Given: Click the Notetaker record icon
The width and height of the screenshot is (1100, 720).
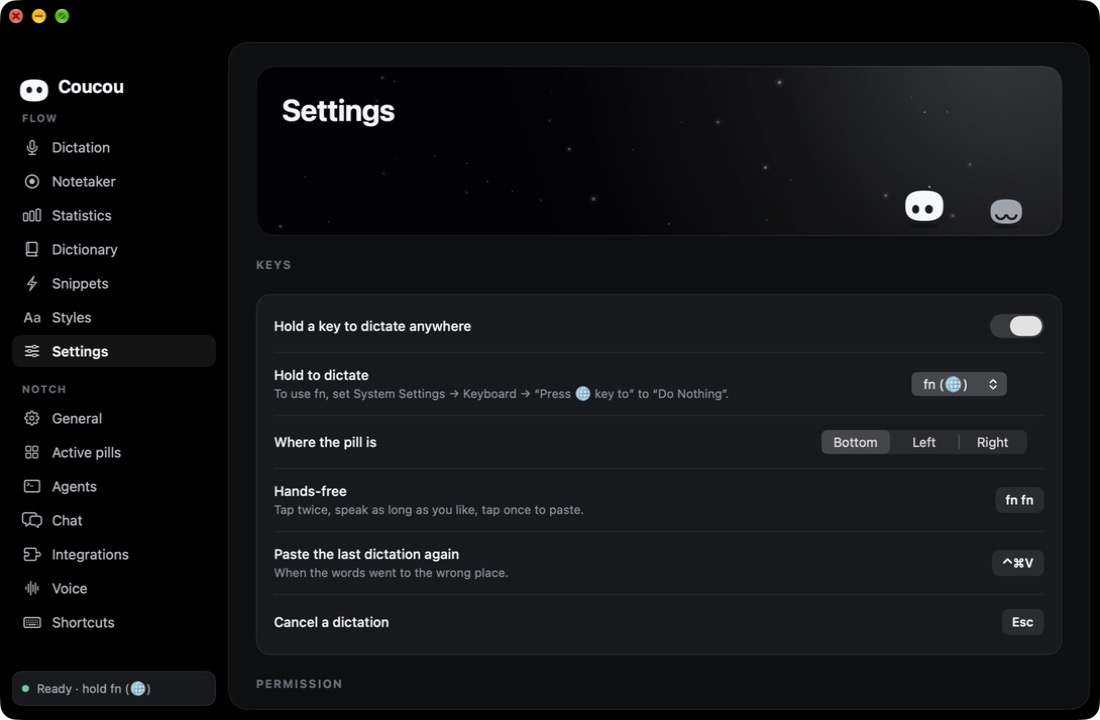Looking at the screenshot, I should (x=32, y=182).
